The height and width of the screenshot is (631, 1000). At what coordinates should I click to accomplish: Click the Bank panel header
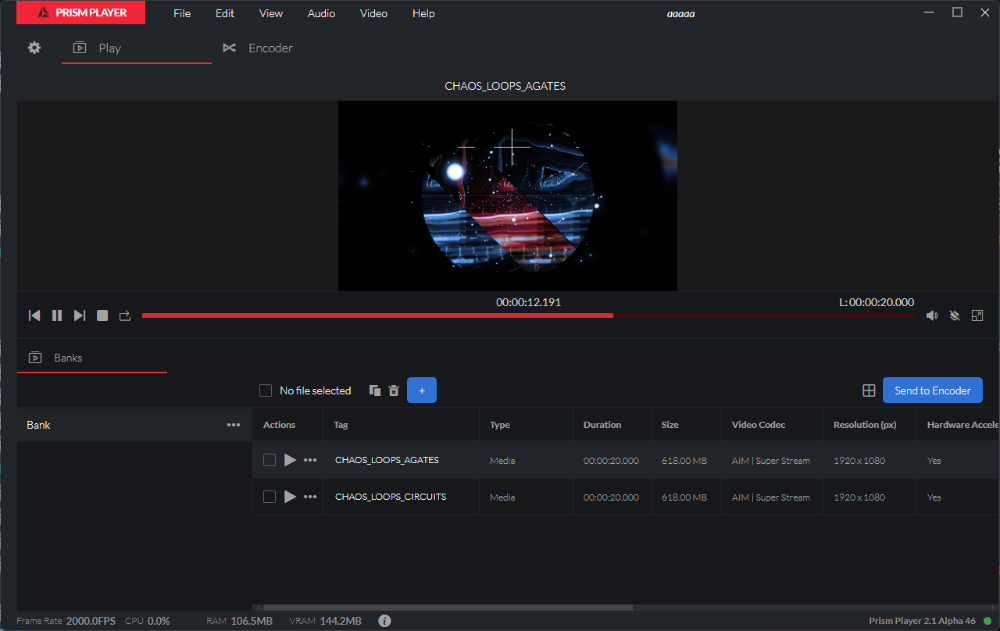[135, 425]
